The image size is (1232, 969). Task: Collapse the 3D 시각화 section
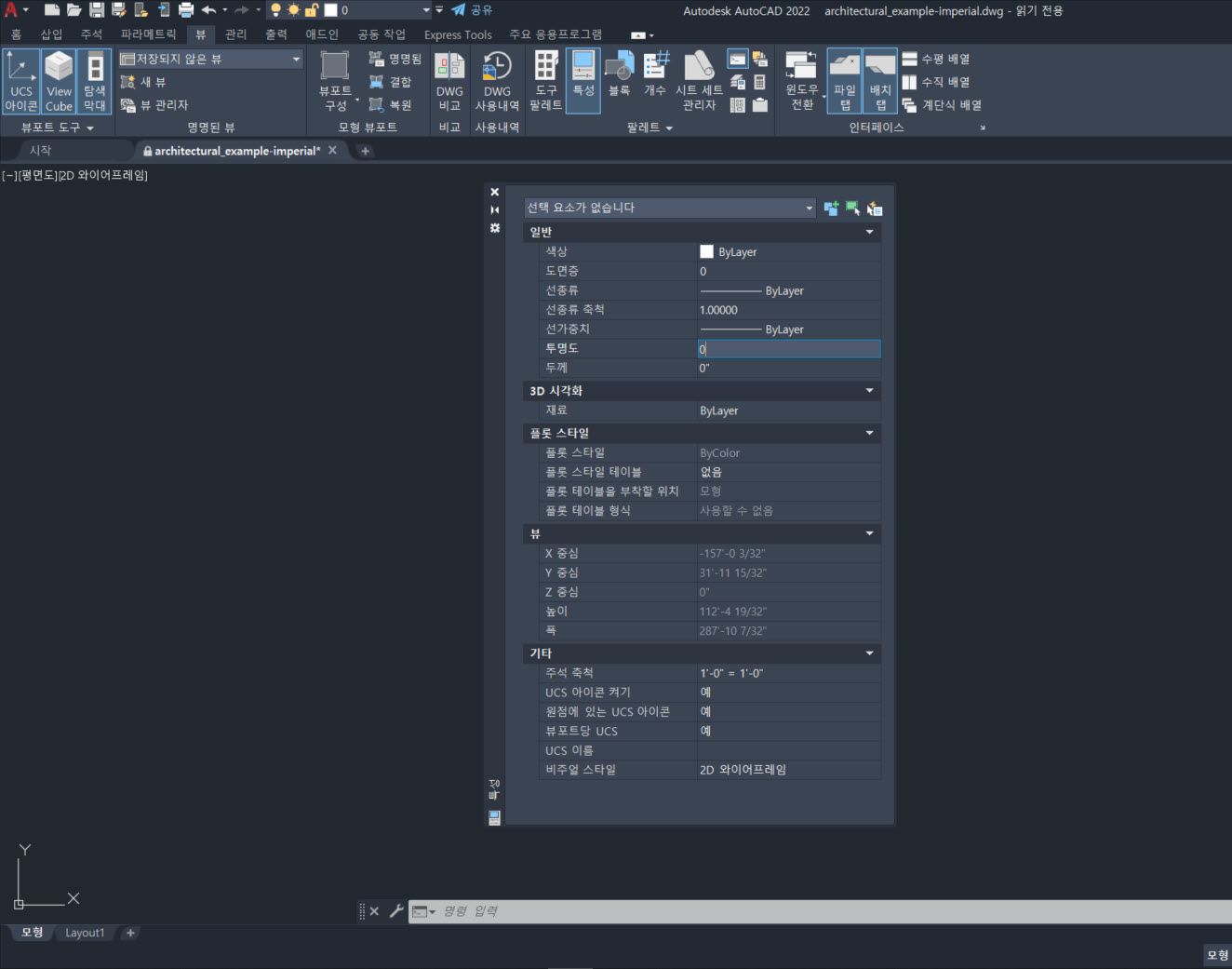(870, 391)
